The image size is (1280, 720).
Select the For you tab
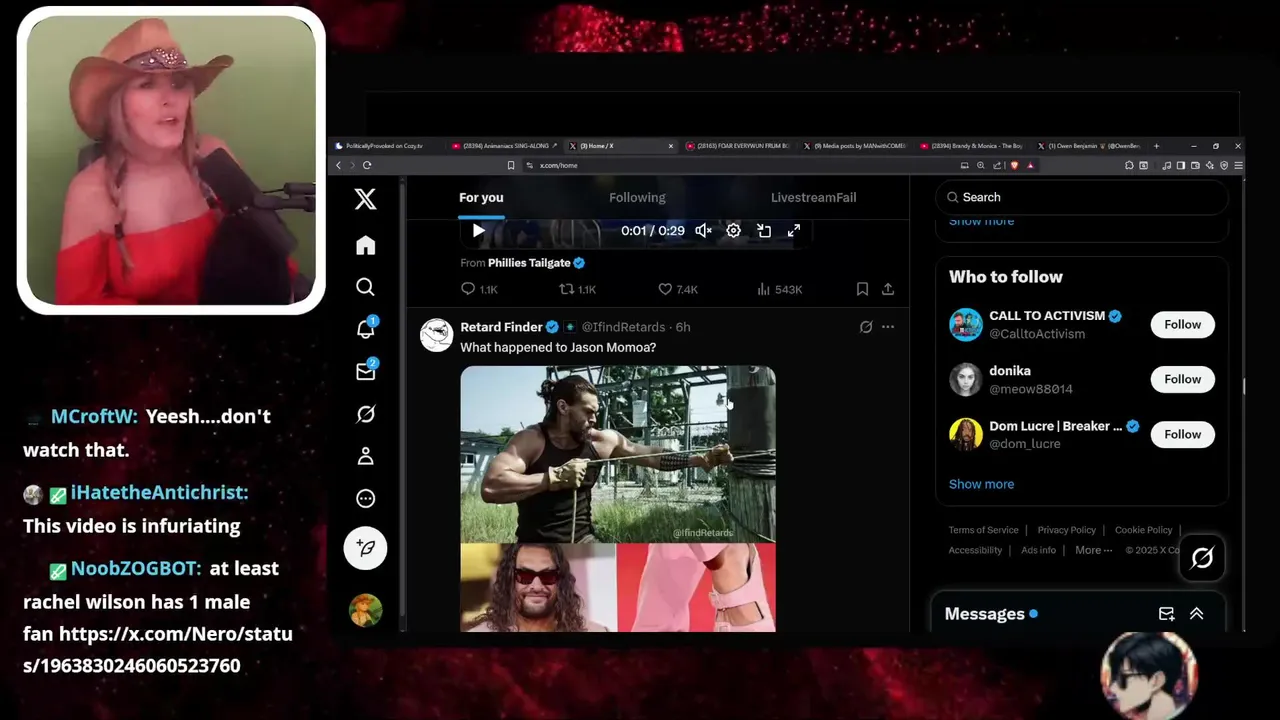(x=481, y=197)
